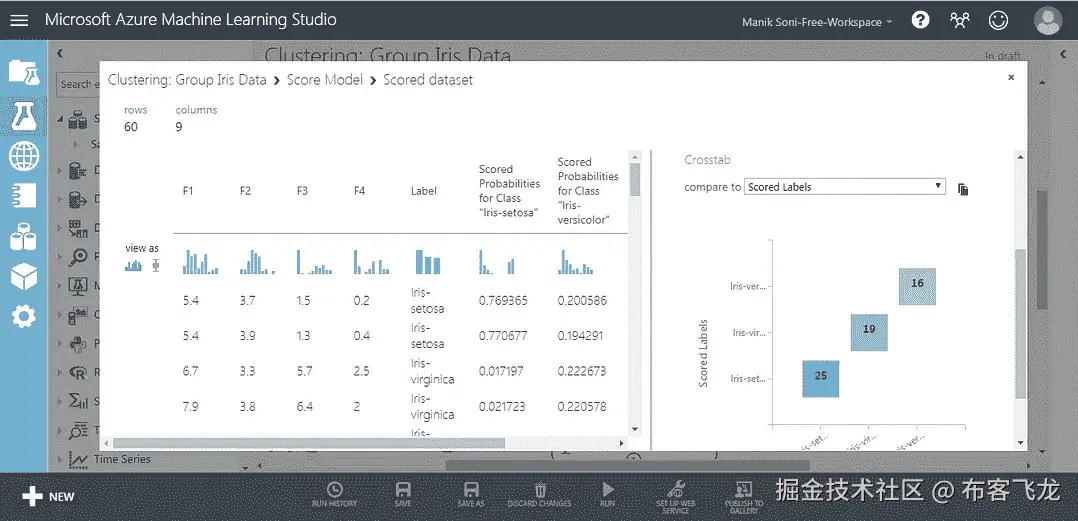1078x521 pixels.
Task: Open Run History in bottom toolbar
Action: pyautogui.click(x=334, y=495)
